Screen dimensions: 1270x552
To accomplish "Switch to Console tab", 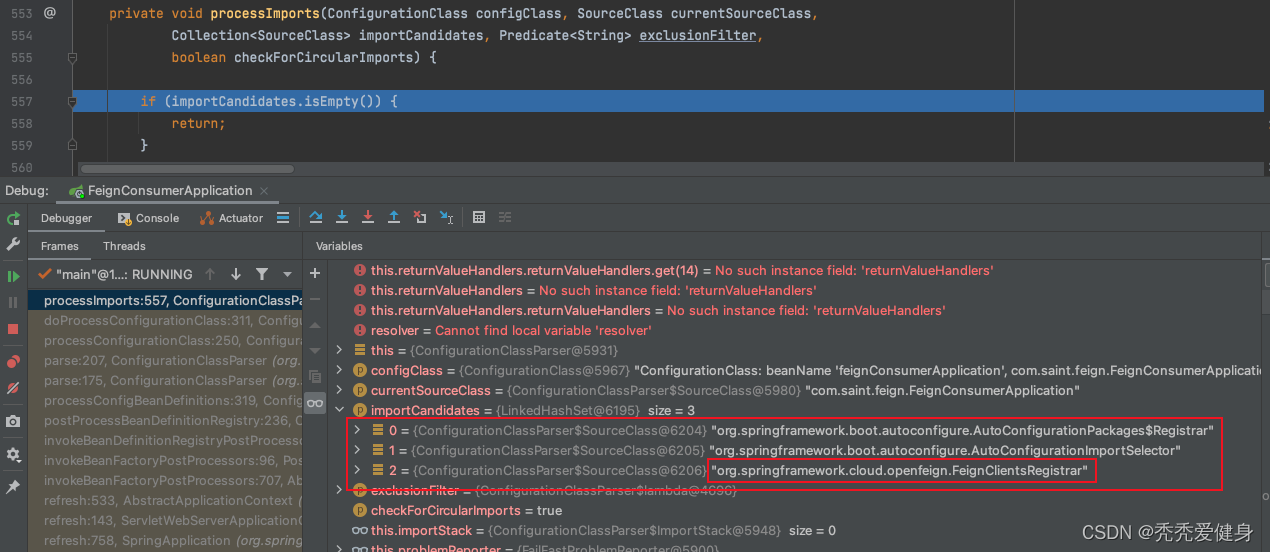I will pos(148,218).
